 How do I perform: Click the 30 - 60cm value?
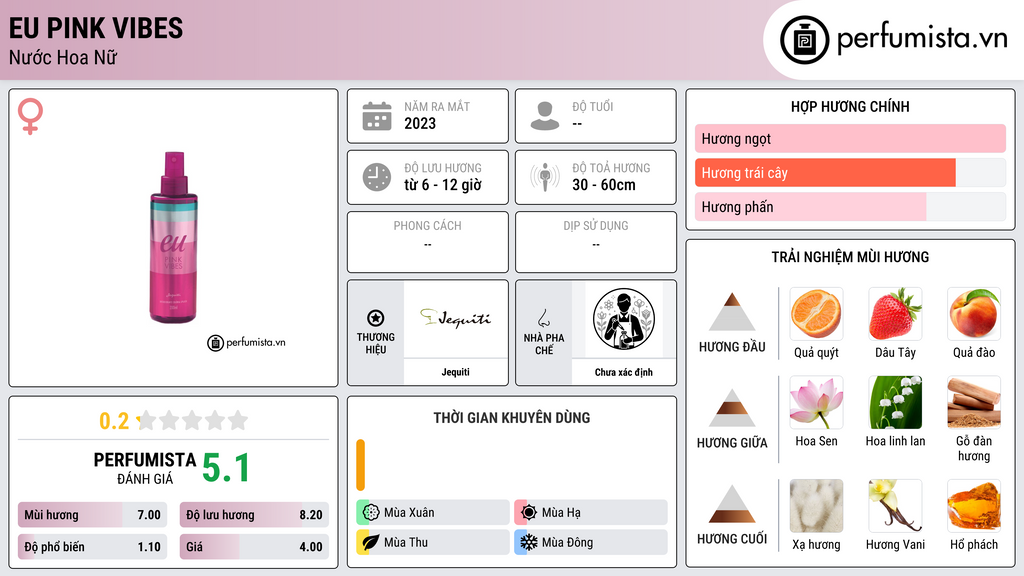(x=604, y=185)
